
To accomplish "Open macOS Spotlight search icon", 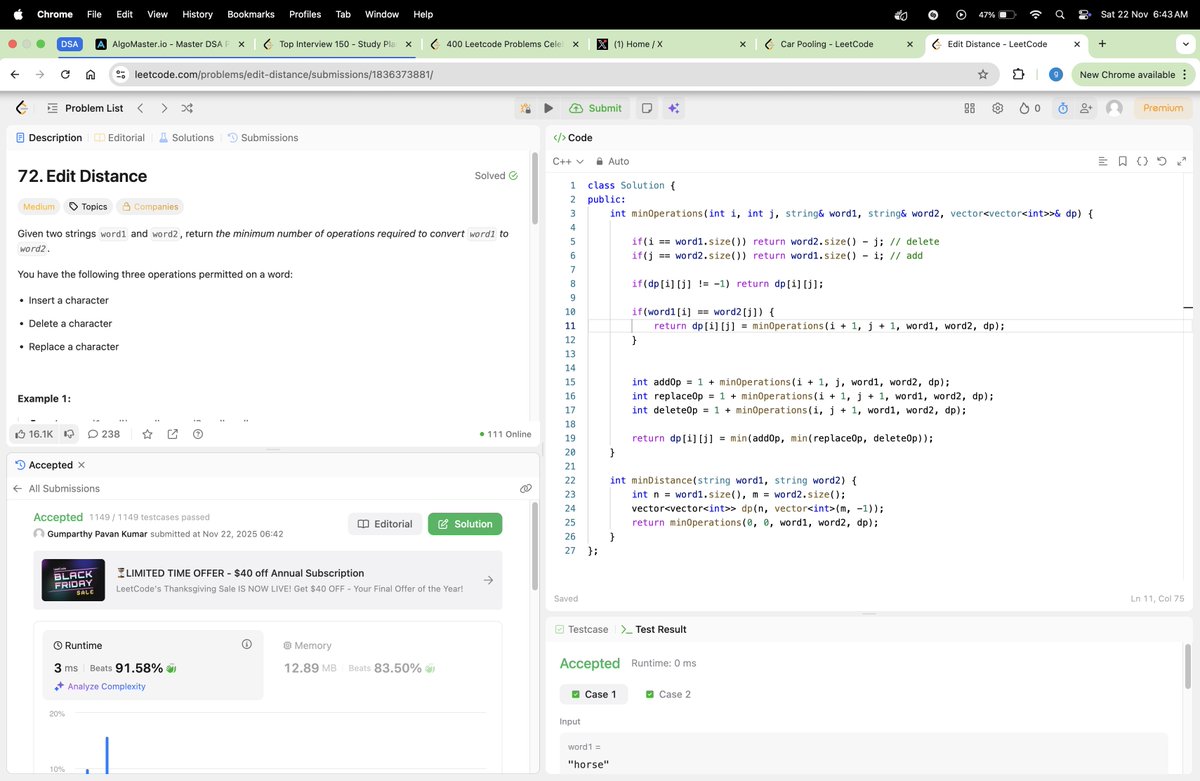I will (1060, 14).
